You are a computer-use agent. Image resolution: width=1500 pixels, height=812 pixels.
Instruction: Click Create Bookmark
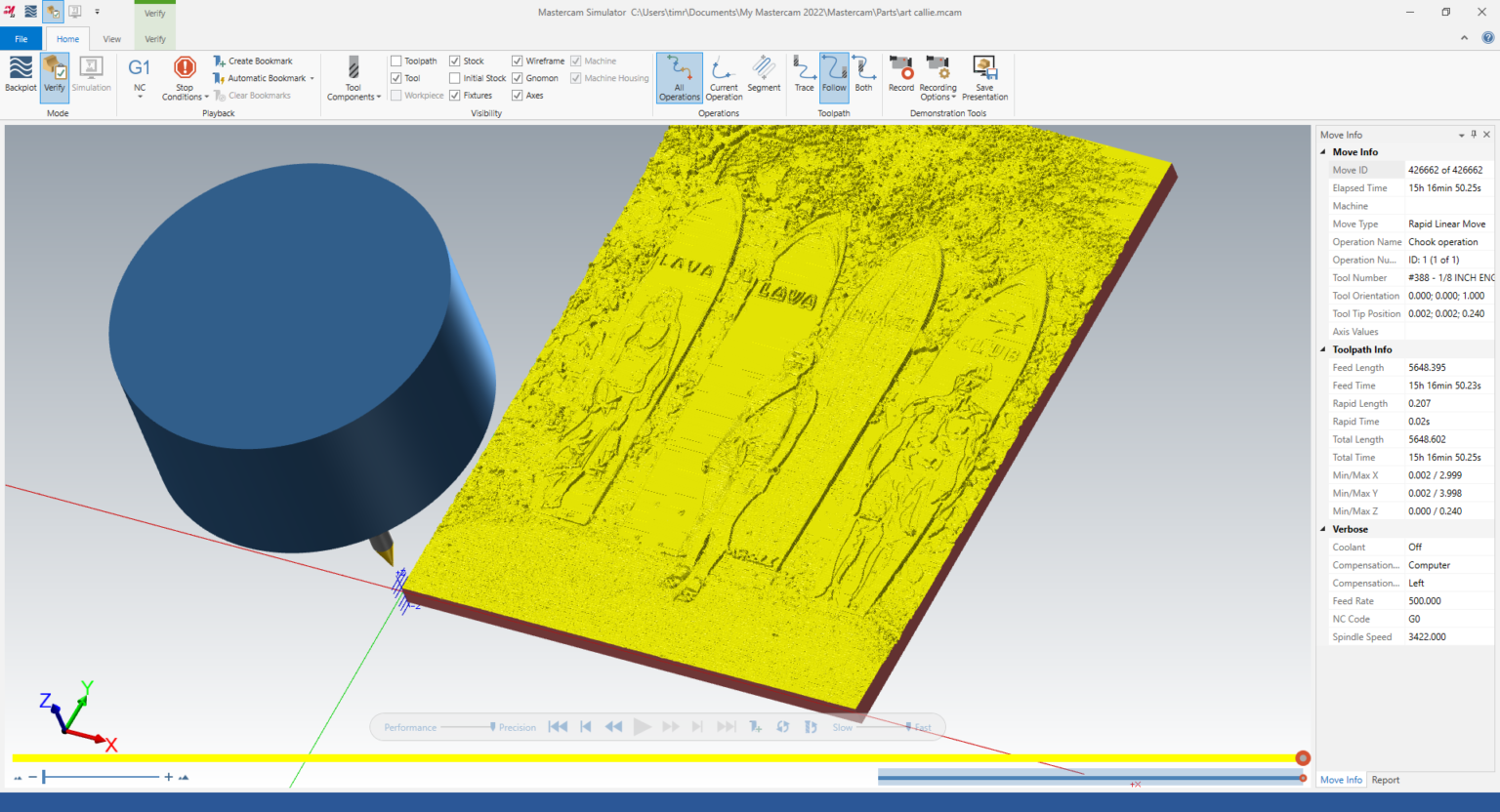point(253,61)
